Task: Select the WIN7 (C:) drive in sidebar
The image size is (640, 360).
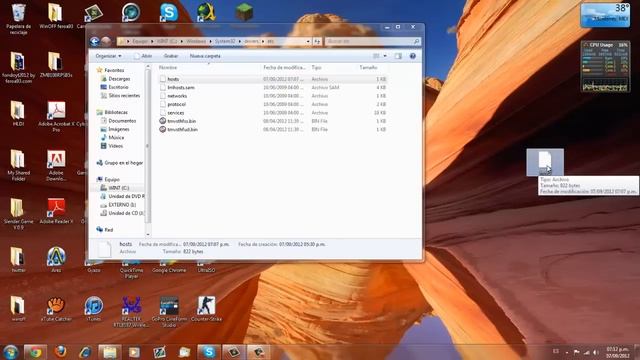Action: click(x=118, y=188)
